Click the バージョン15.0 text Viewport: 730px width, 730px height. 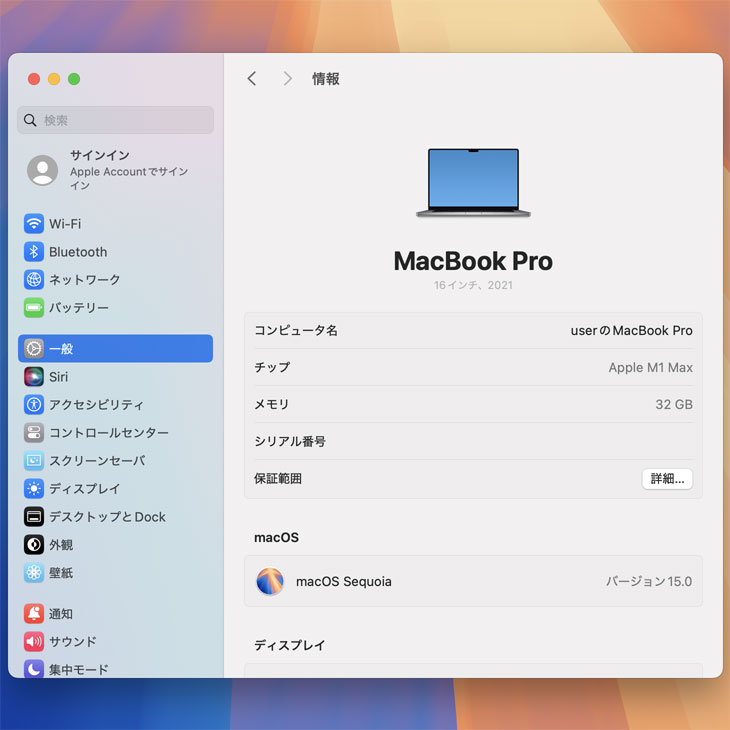point(649,581)
